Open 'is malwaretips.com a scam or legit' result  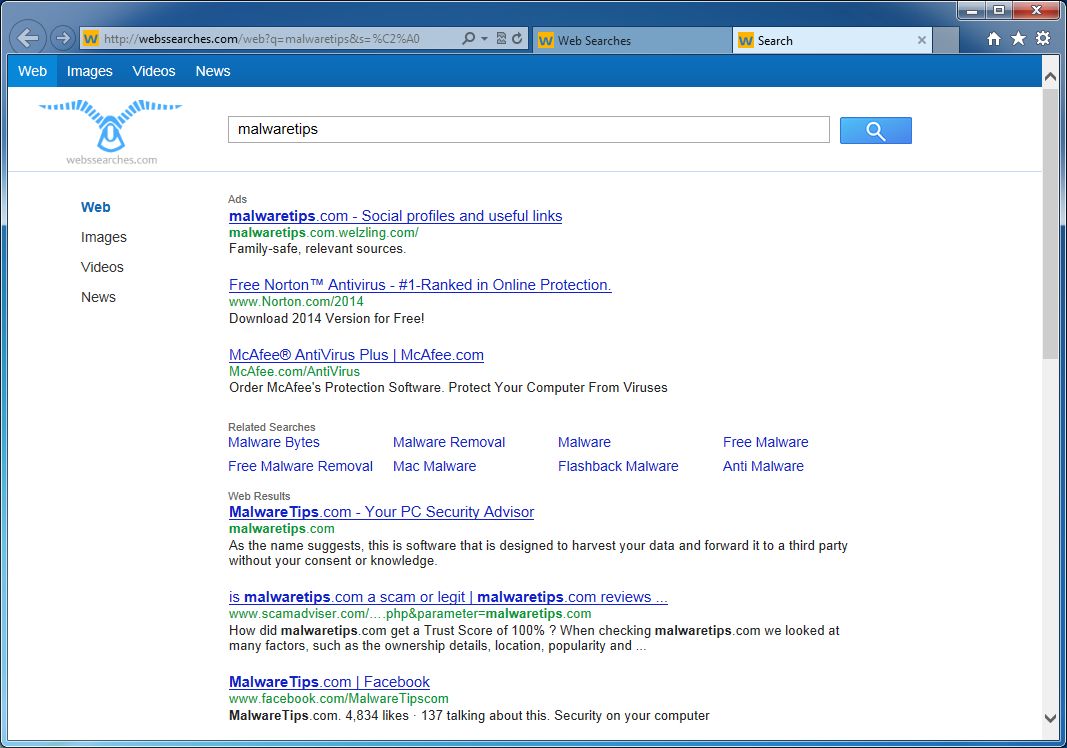(x=448, y=597)
